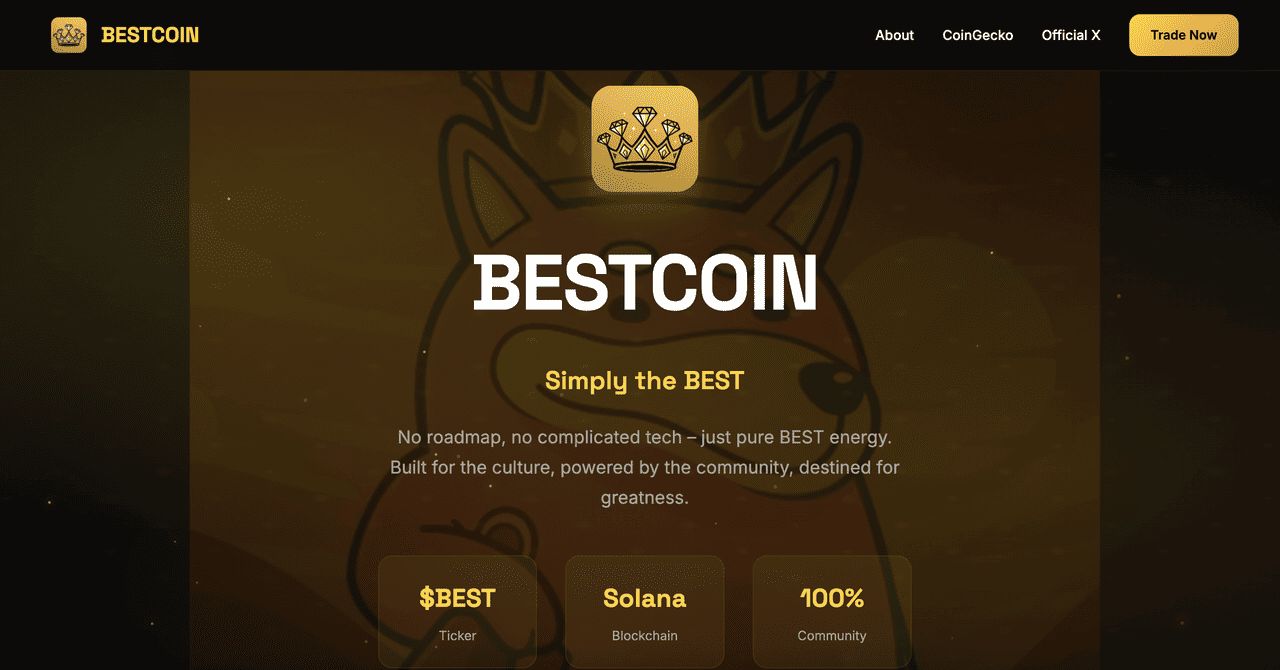Click the Simply the BEST tagline
Screen dimensions: 1280x670
(x=645, y=380)
